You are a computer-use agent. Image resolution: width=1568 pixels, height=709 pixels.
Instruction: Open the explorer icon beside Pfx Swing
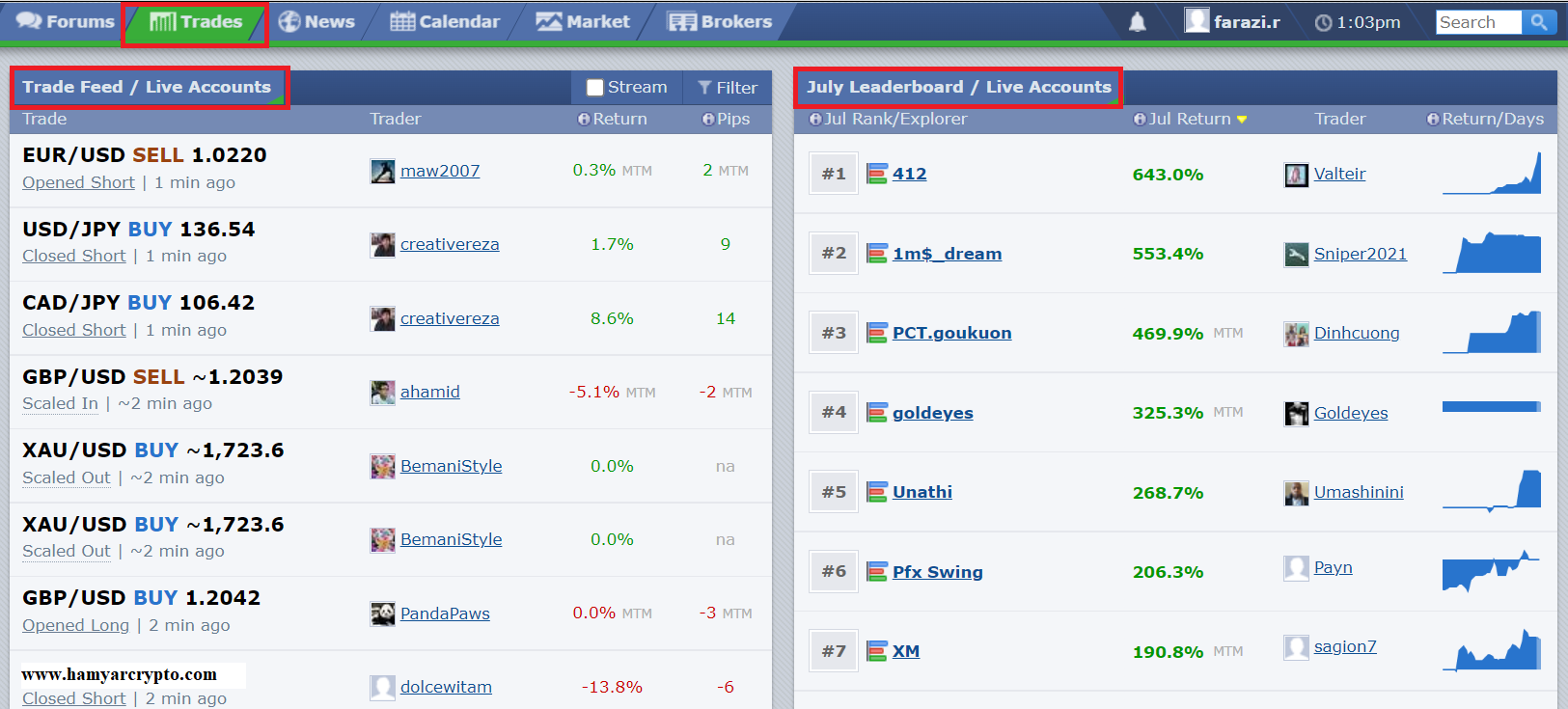tap(876, 572)
